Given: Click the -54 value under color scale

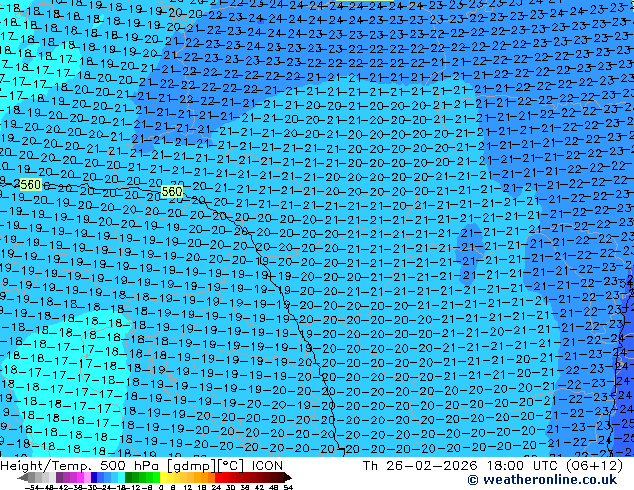Looking at the screenshot, I should 32,487.
